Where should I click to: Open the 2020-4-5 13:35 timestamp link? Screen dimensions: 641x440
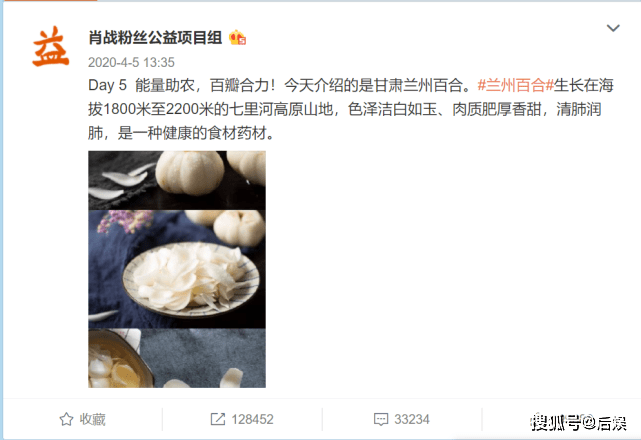(x=131, y=62)
